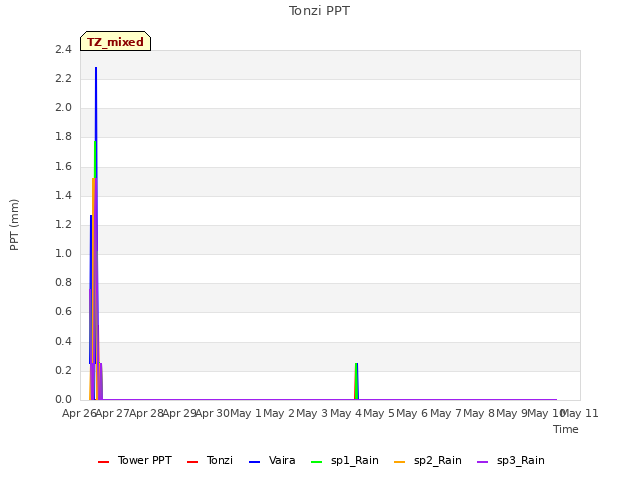The width and height of the screenshot is (640, 480).
Task: Select the Vaira legend label
Action: [282, 460]
